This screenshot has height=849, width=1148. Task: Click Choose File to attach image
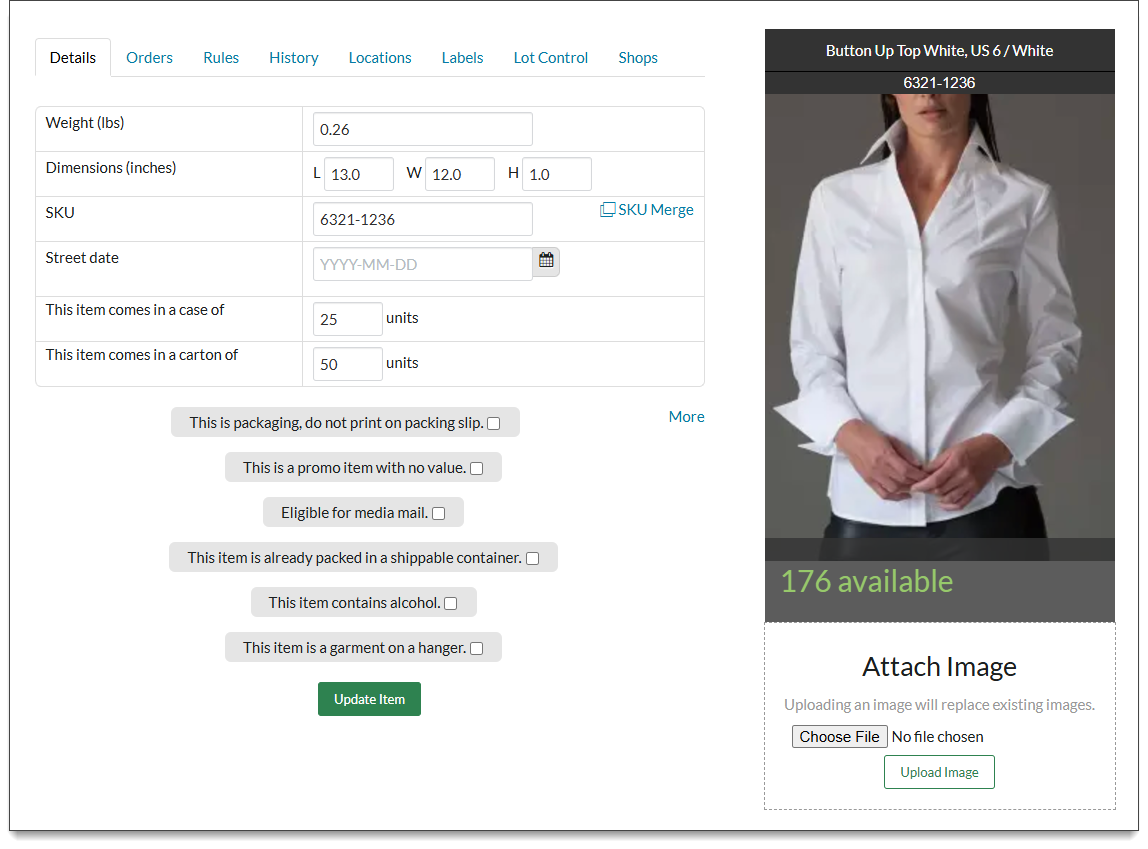click(839, 737)
